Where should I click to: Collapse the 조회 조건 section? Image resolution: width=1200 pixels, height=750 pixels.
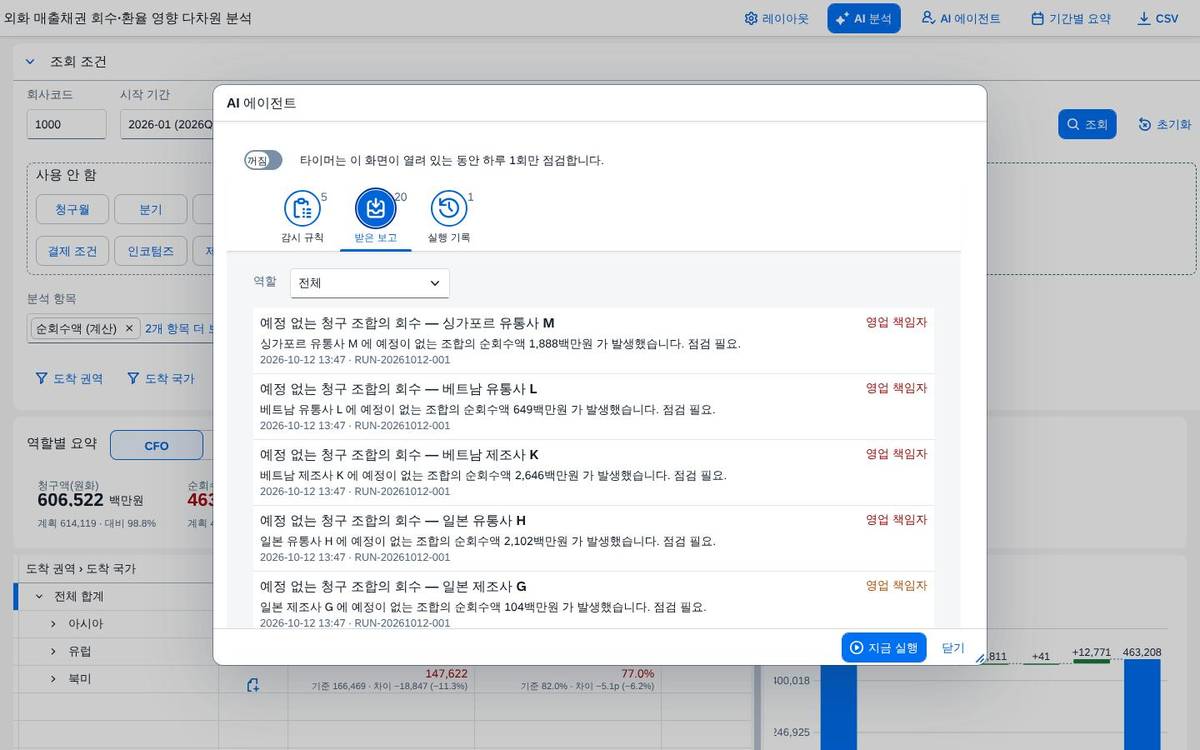tap(30, 62)
